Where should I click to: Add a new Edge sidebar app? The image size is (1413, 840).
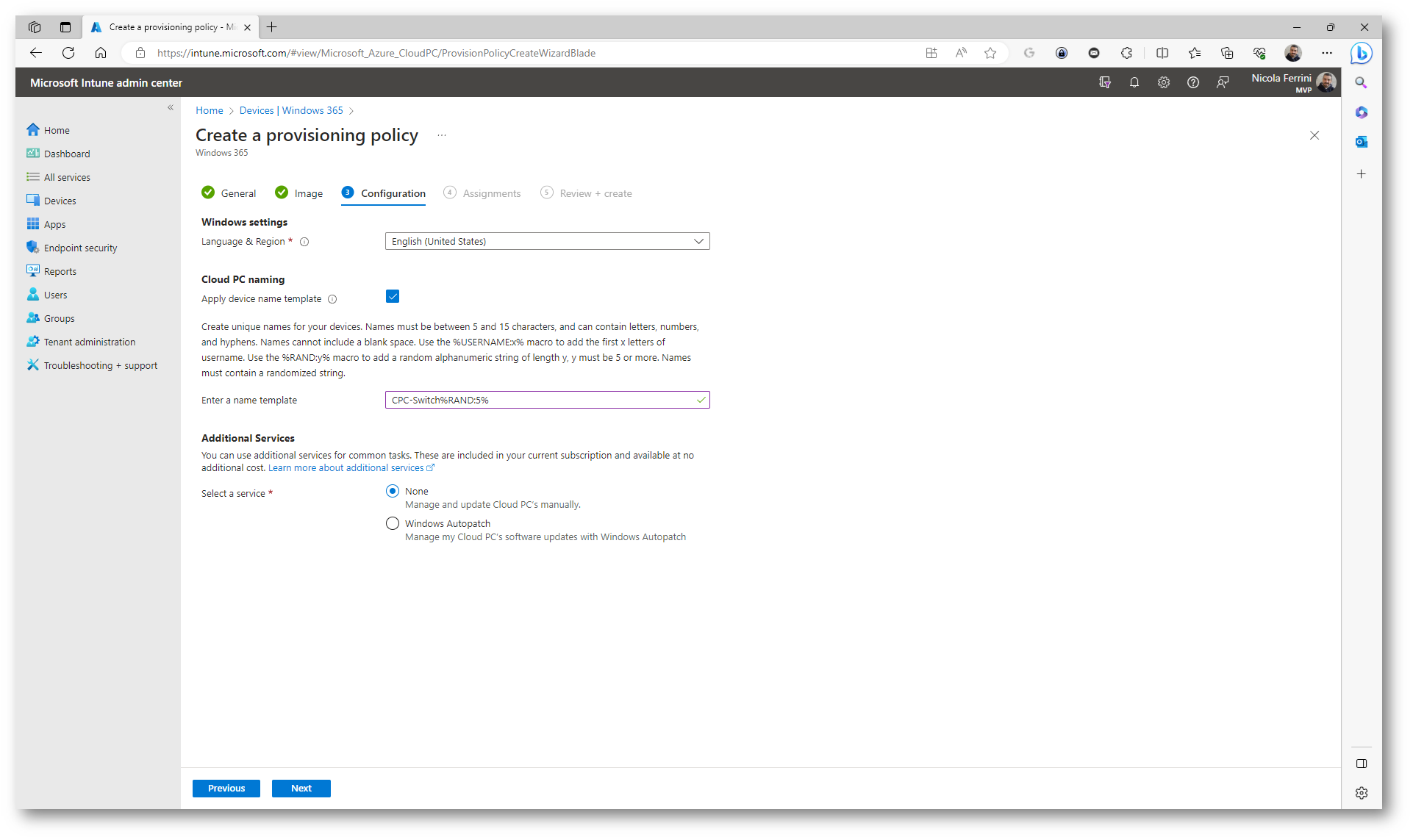click(1362, 174)
